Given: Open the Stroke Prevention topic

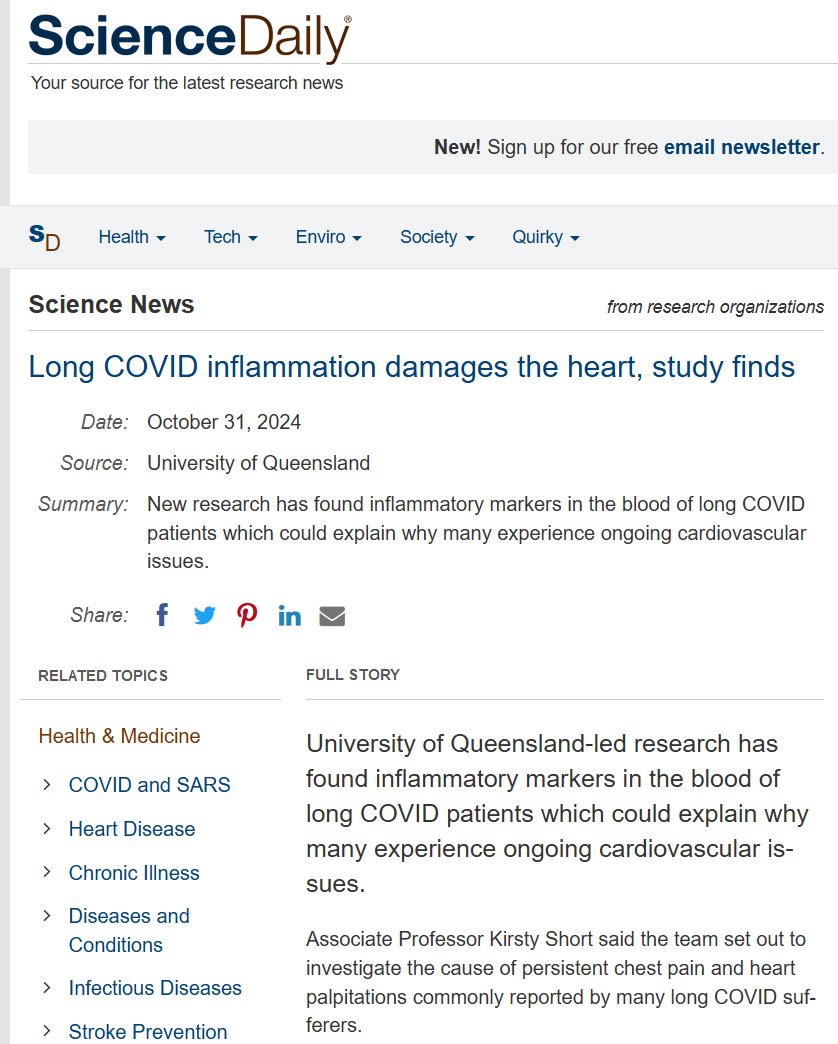Looking at the screenshot, I should (148, 1031).
